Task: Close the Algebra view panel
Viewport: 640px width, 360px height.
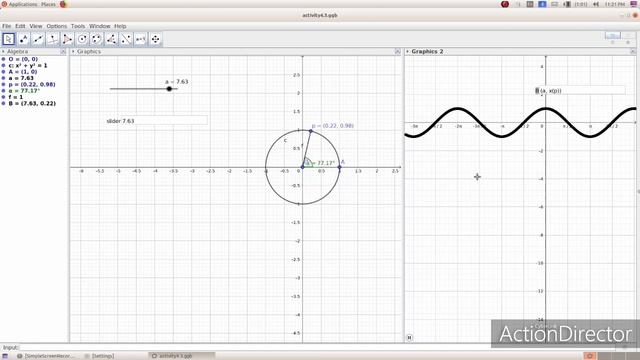Action: (63, 52)
